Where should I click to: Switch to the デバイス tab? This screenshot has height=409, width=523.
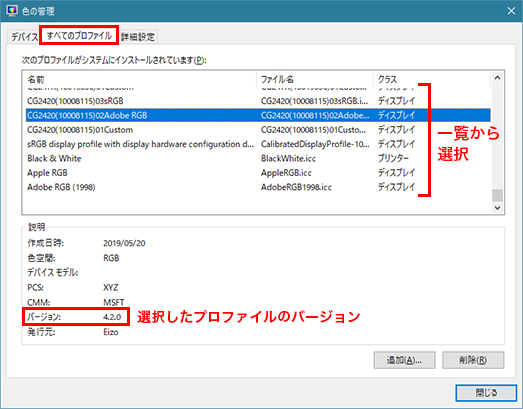[23, 36]
